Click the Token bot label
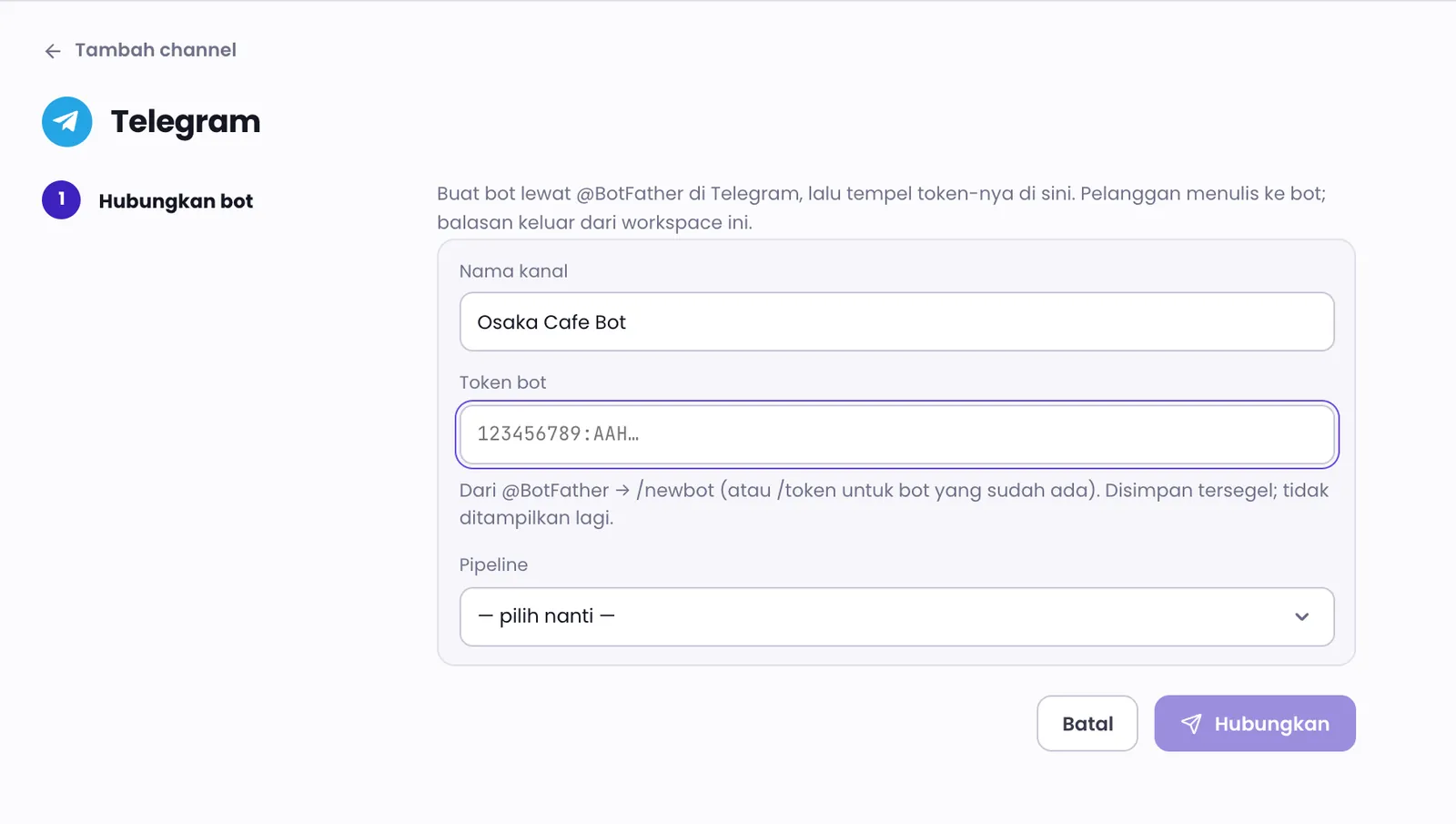1456x824 pixels. pos(502,382)
